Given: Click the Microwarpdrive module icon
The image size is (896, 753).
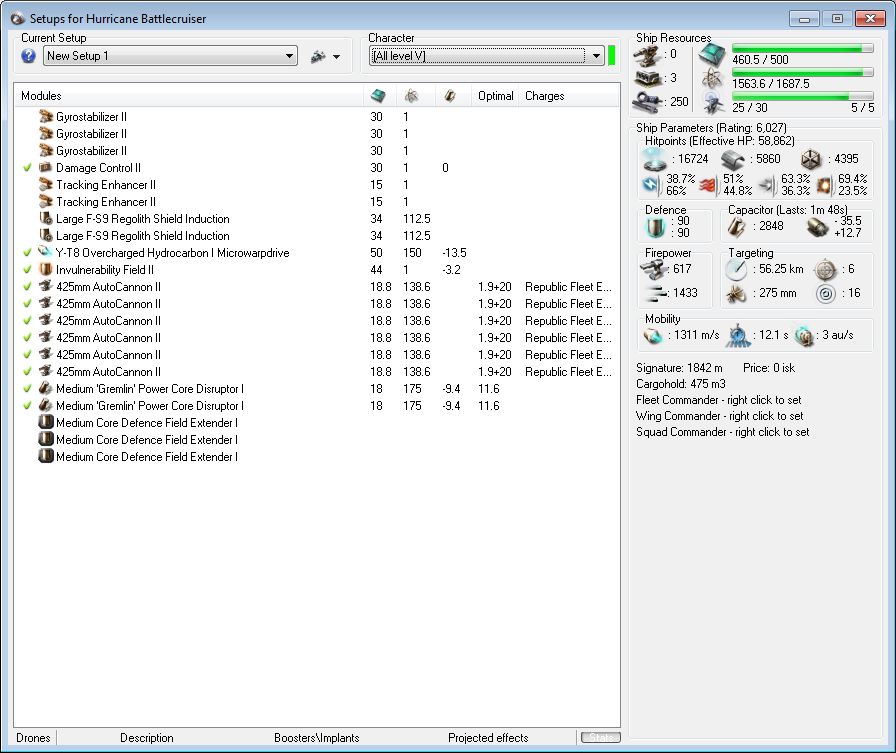Looking at the screenshot, I should [x=46, y=252].
